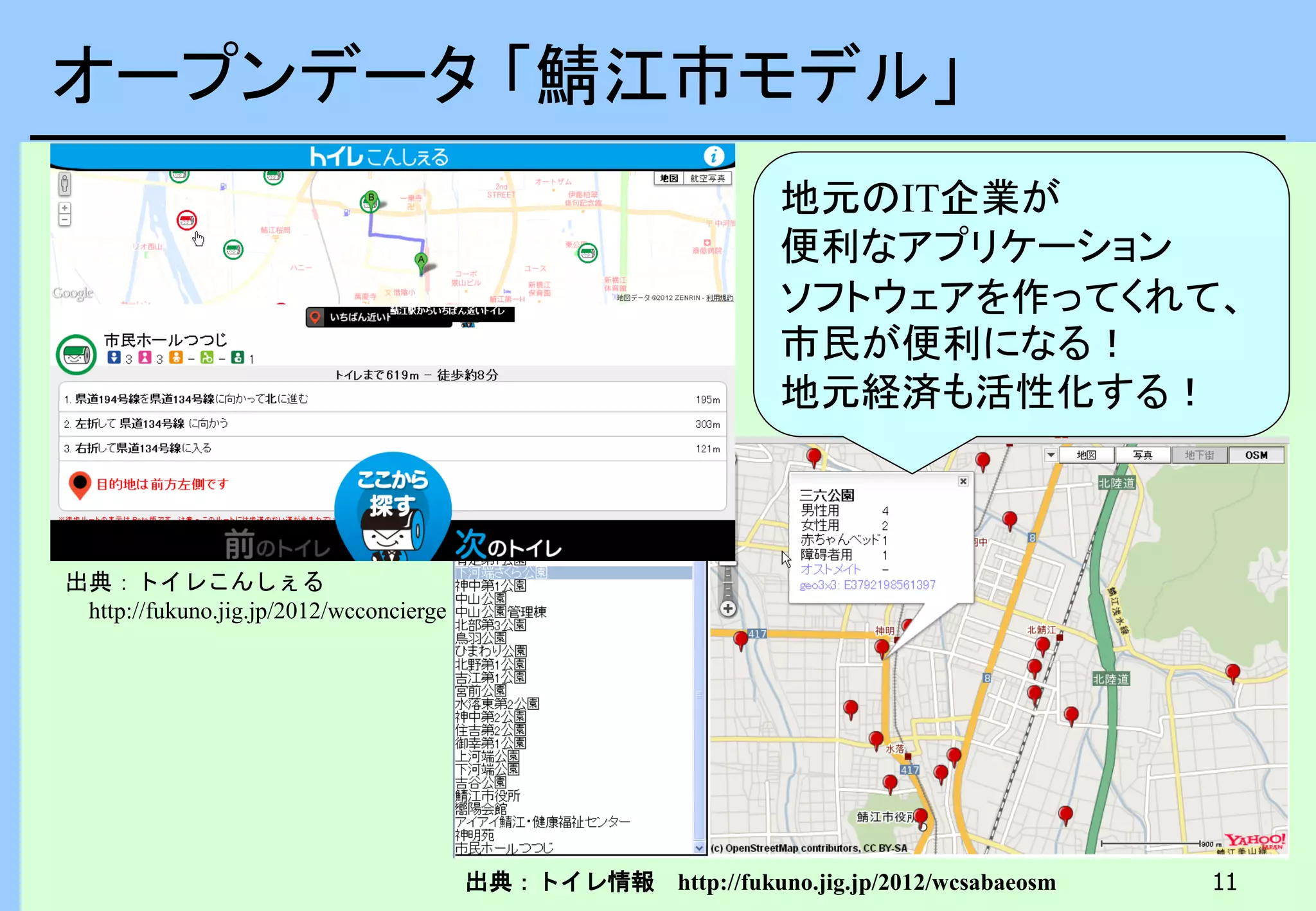Go to 次のトイレ
This screenshot has width=1316, height=911.
pyautogui.click(x=508, y=545)
